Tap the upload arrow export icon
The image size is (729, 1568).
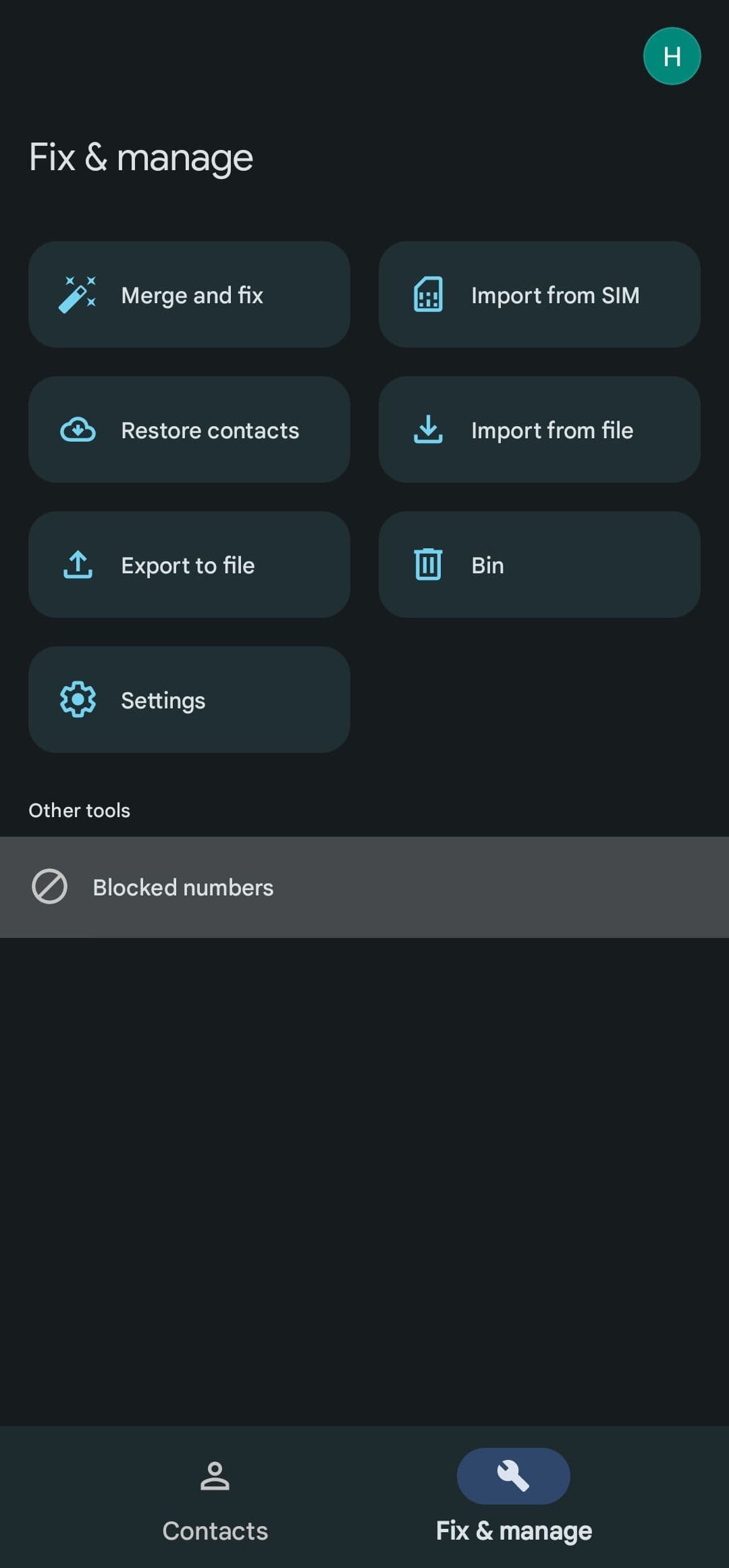[78, 565]
